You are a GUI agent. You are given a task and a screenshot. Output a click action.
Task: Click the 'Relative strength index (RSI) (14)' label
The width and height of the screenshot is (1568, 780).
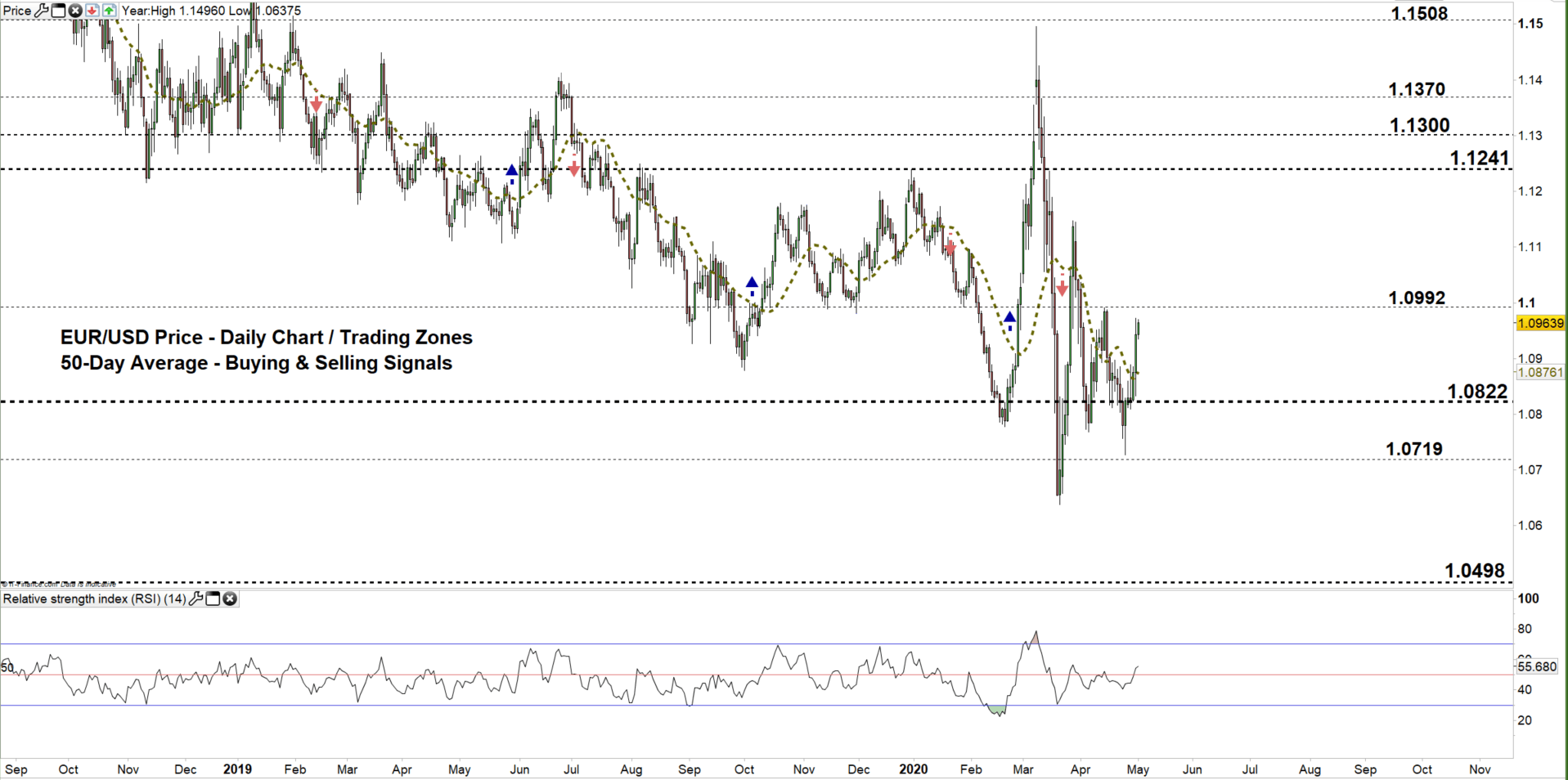click(95, 598)
